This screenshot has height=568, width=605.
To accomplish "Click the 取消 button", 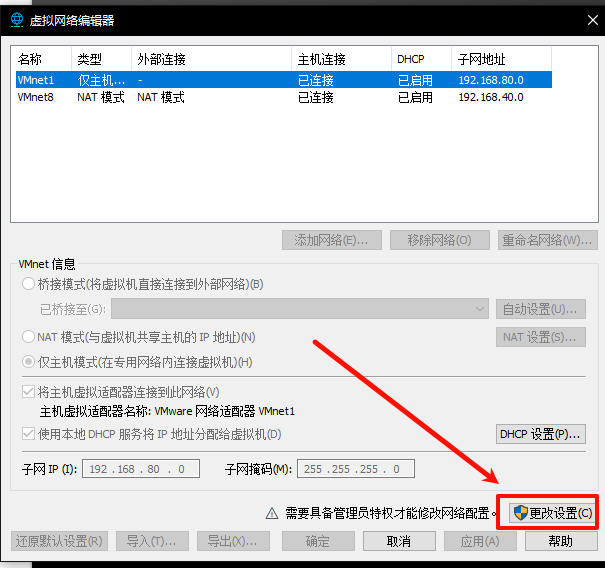I will pos(399,541).
